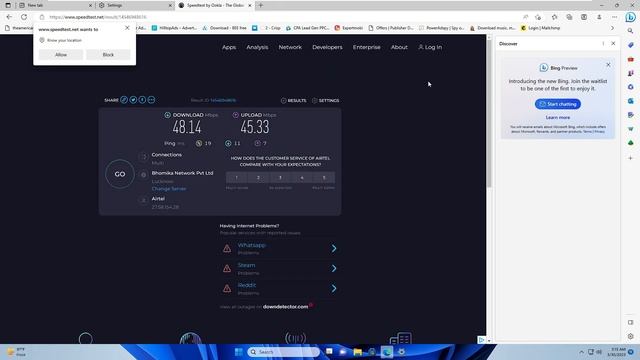Open the Developers menu item
Viewport: 640px width, 360px height.
click(327, 47)
